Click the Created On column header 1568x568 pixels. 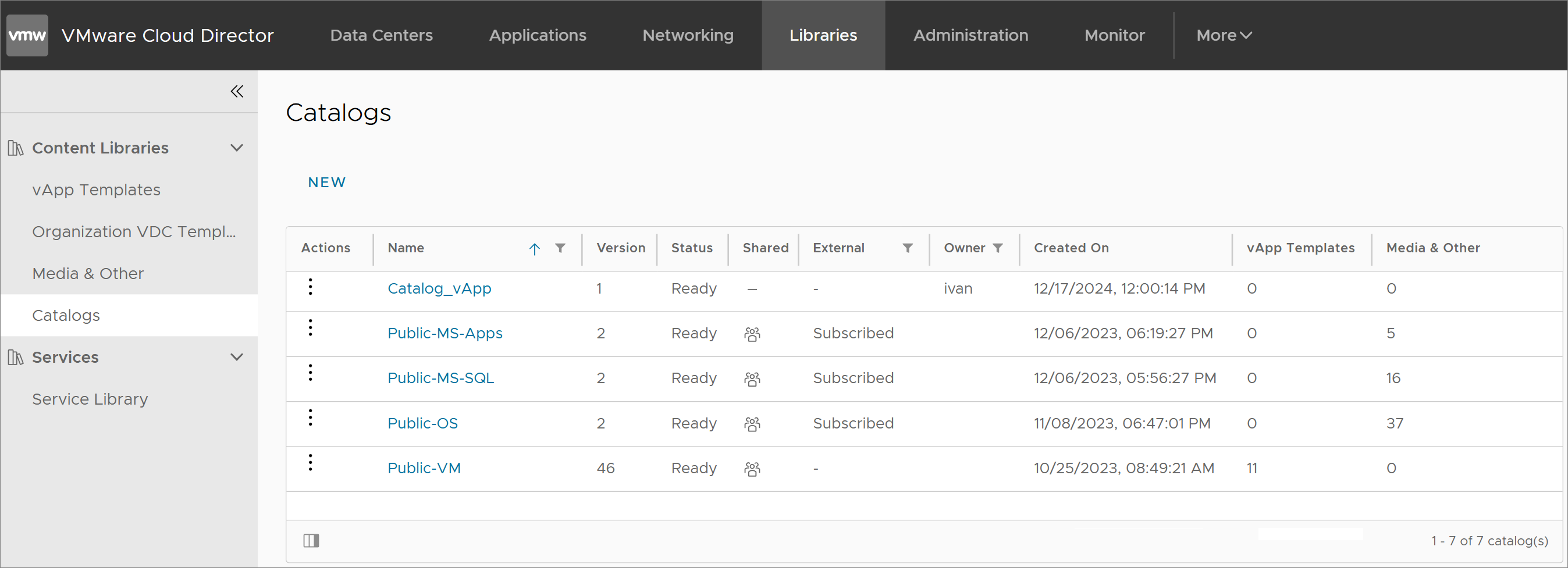point(1071,248)
